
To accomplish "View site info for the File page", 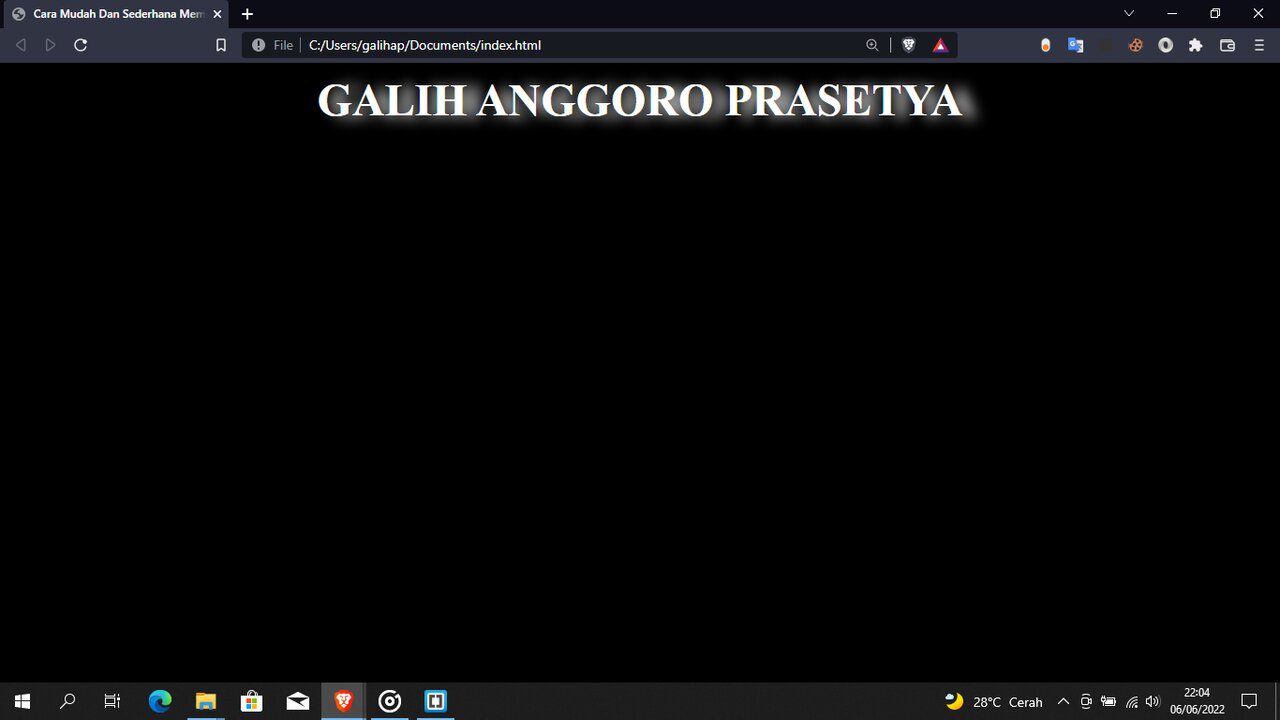I will (273, 45).
